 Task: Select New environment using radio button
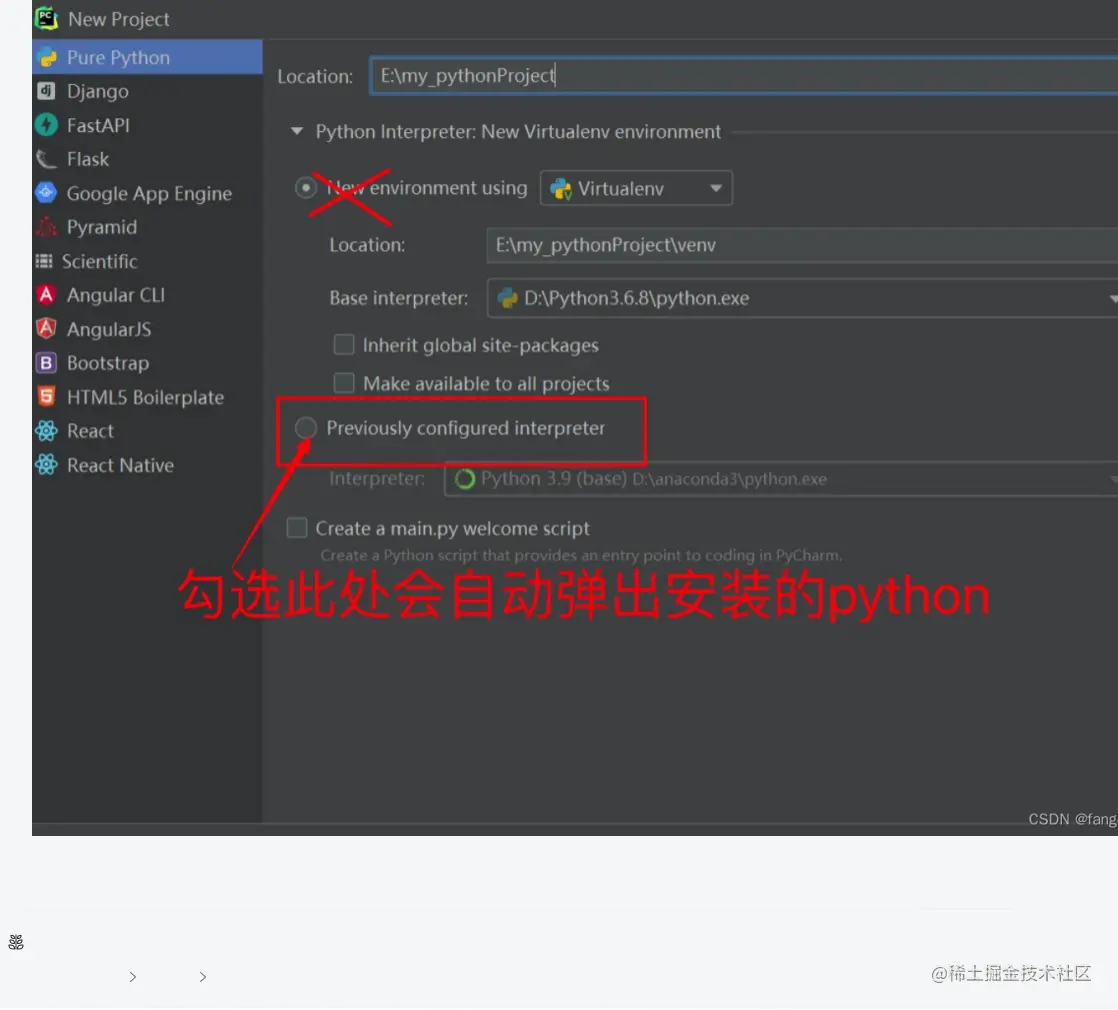point(306,188)
